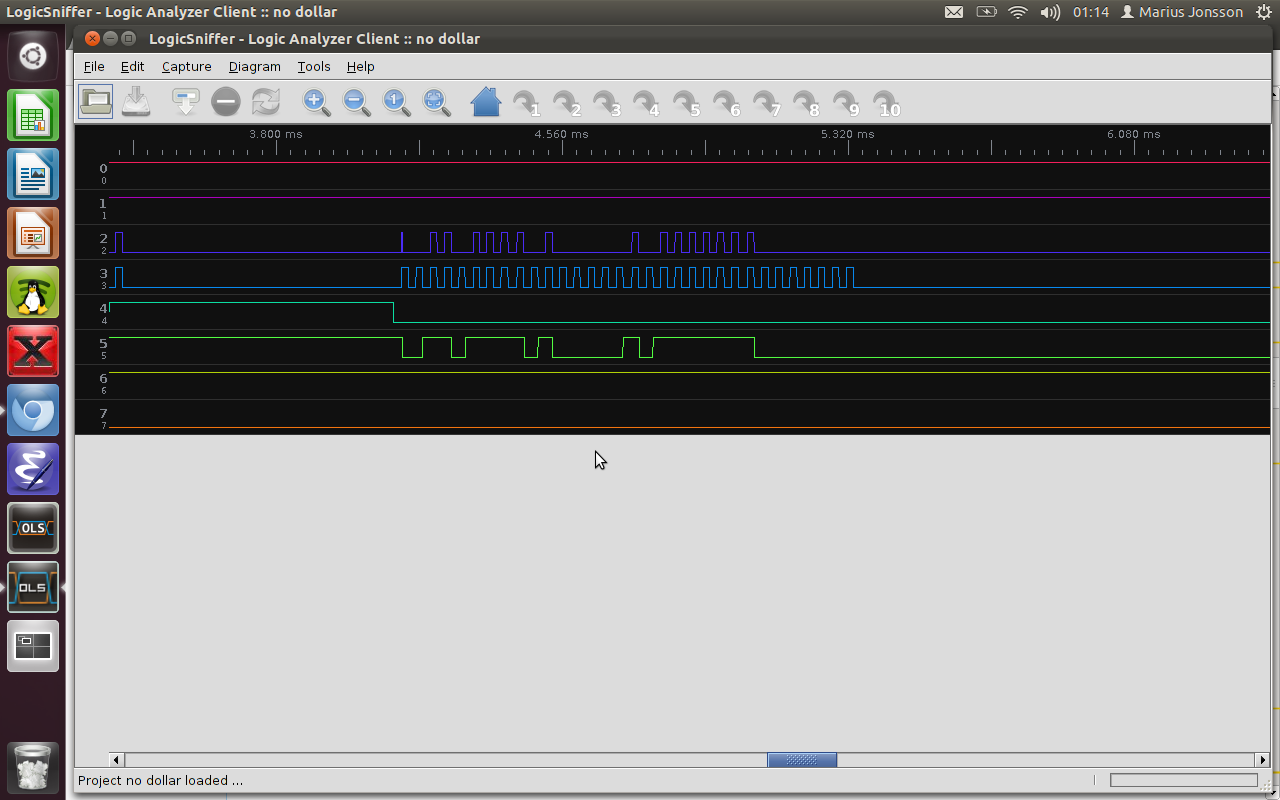Jump to cursor 3
Viewport: 1280px width, 800px height.
(606, 103)
